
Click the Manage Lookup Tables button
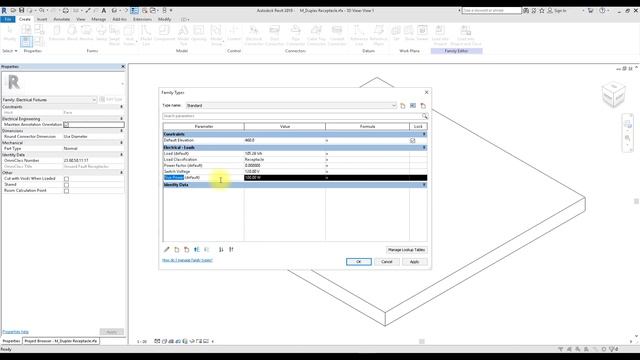click(x=407, y=249)
